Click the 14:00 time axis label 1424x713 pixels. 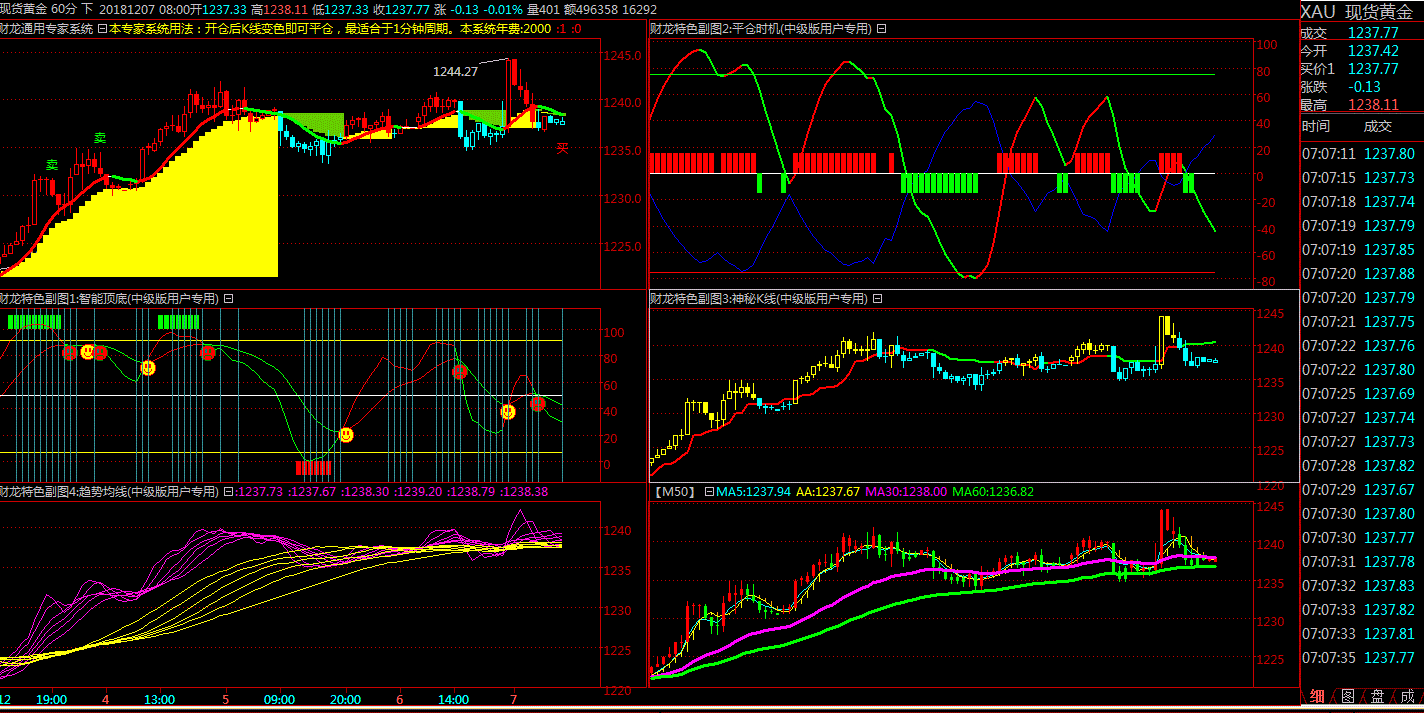pos(453,699)
